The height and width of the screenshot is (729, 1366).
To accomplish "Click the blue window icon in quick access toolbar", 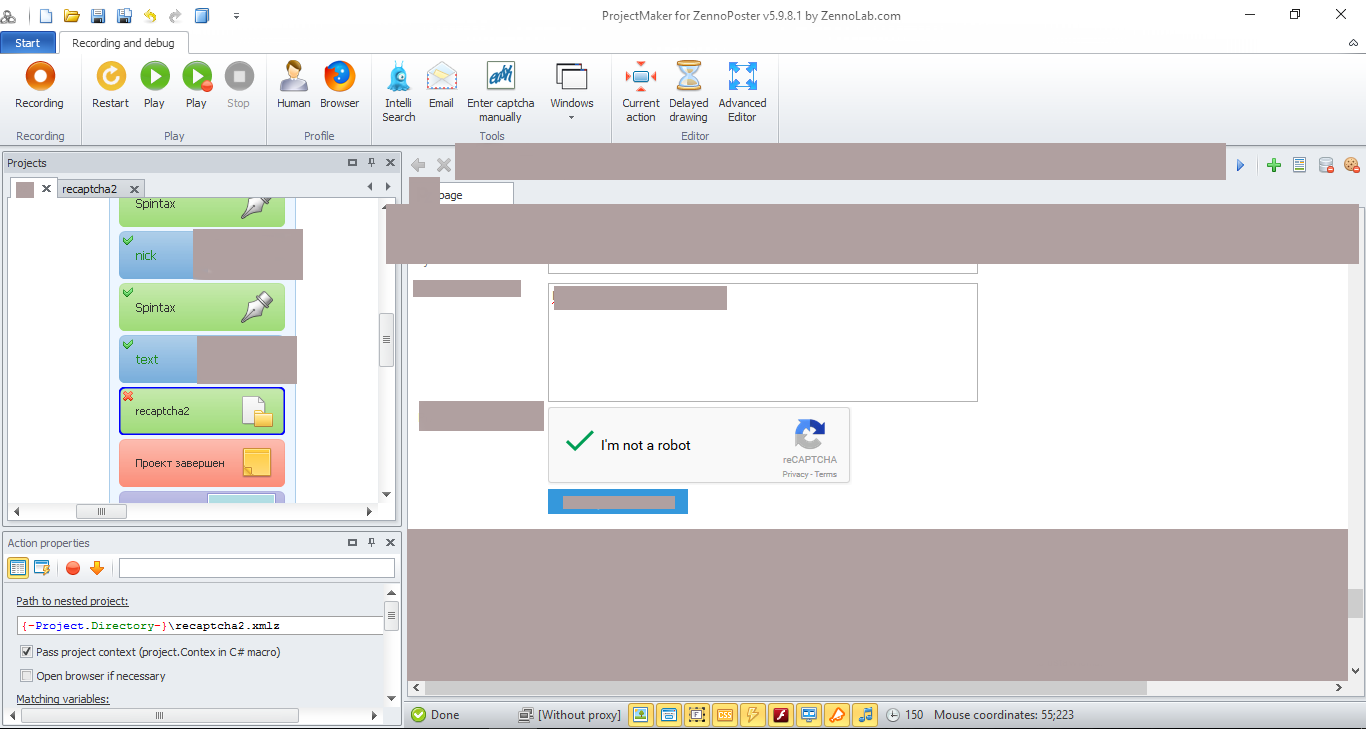I will [202, 16].
